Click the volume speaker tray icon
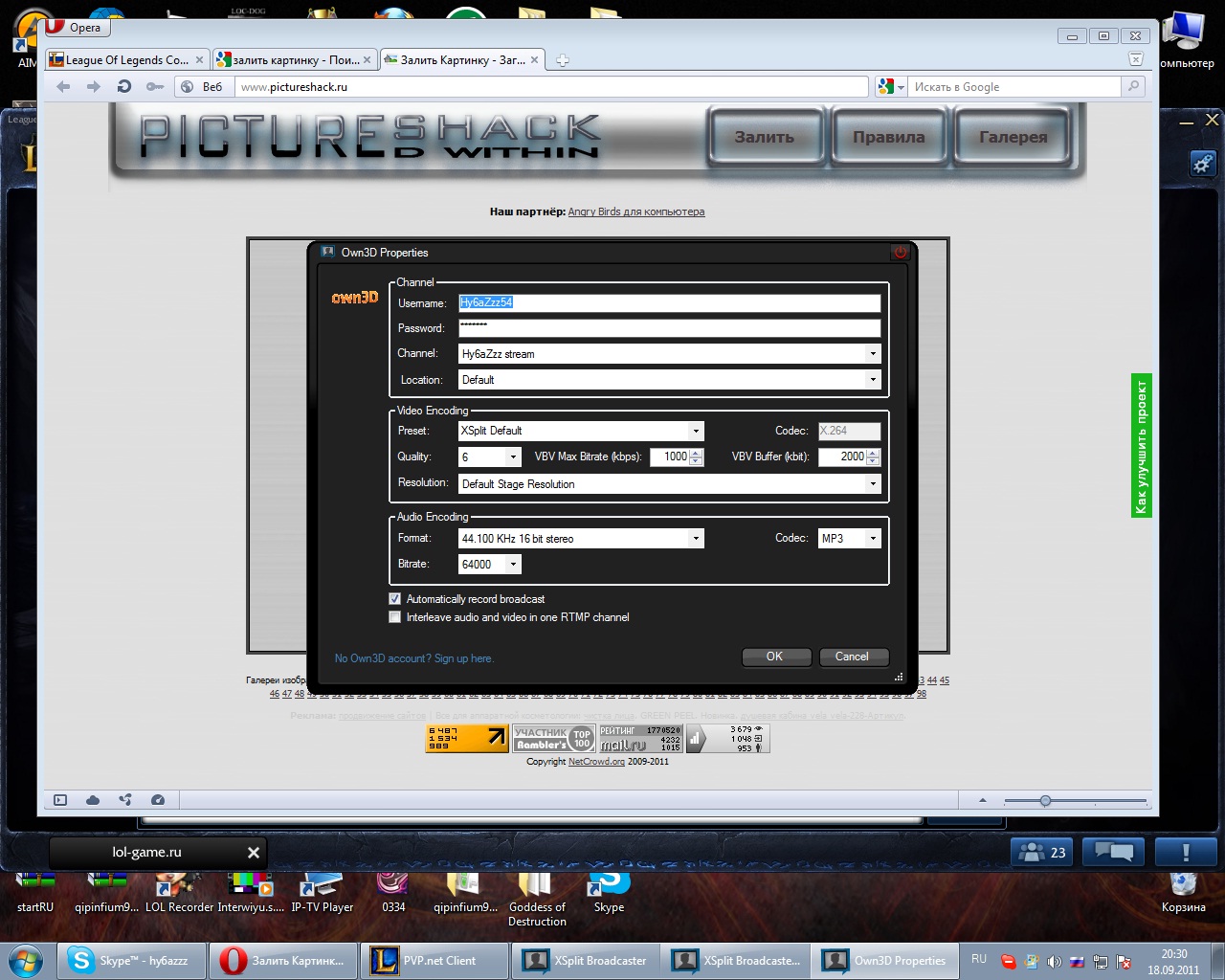This screenshot has width=1225, height=980. (x=1054, y=961)
